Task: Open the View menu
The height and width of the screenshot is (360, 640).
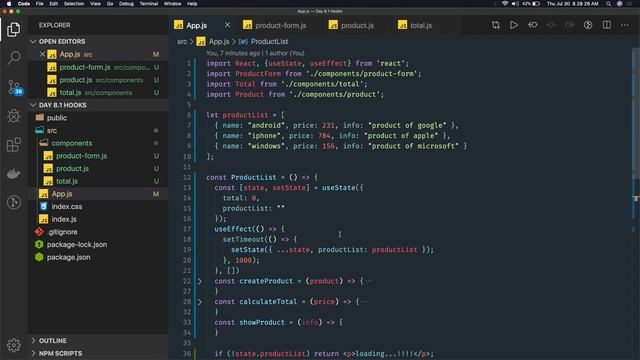Action: click(x=96, y=4)
